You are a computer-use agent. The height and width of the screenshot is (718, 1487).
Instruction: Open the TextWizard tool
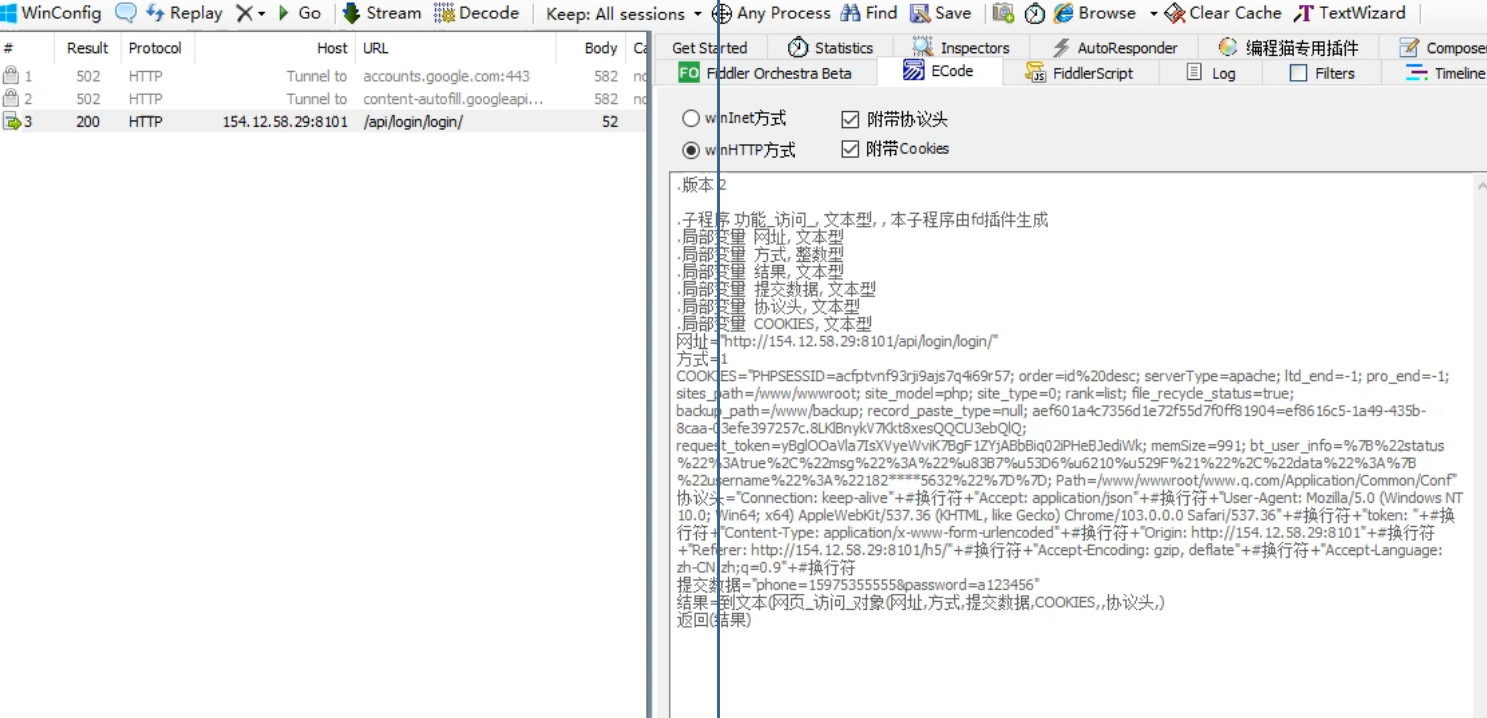pos(1350,13)
